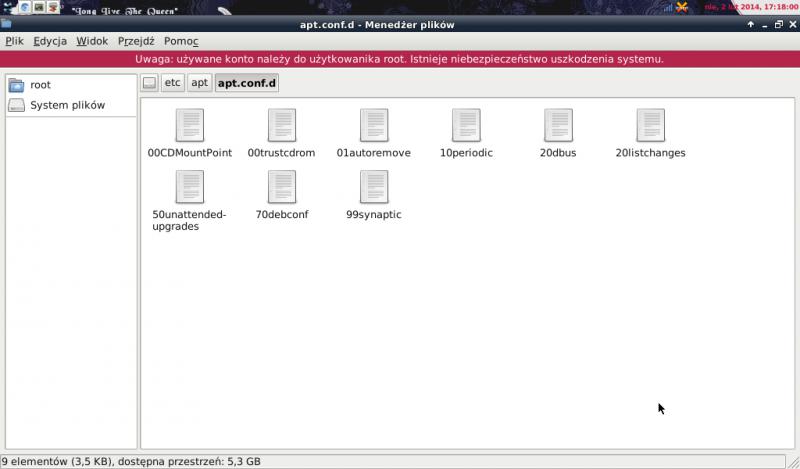Open the Edycja menu
800x469 pixels.
point(49,41)
